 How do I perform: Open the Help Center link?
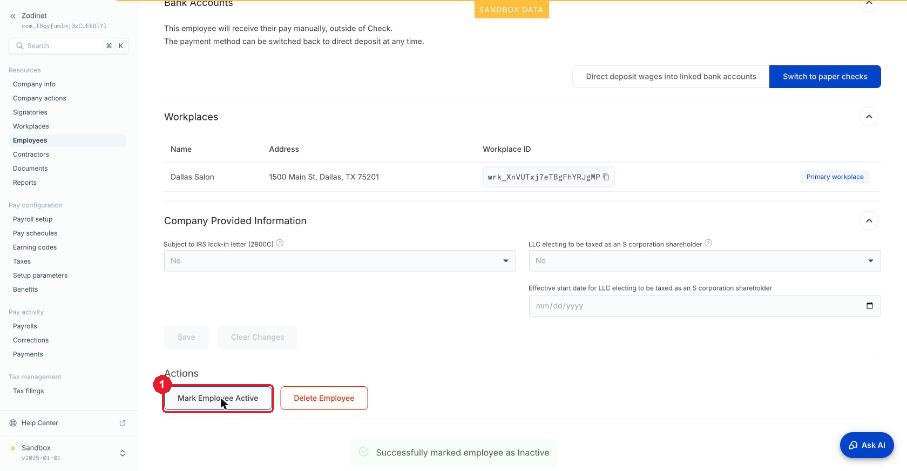[40, 423]
